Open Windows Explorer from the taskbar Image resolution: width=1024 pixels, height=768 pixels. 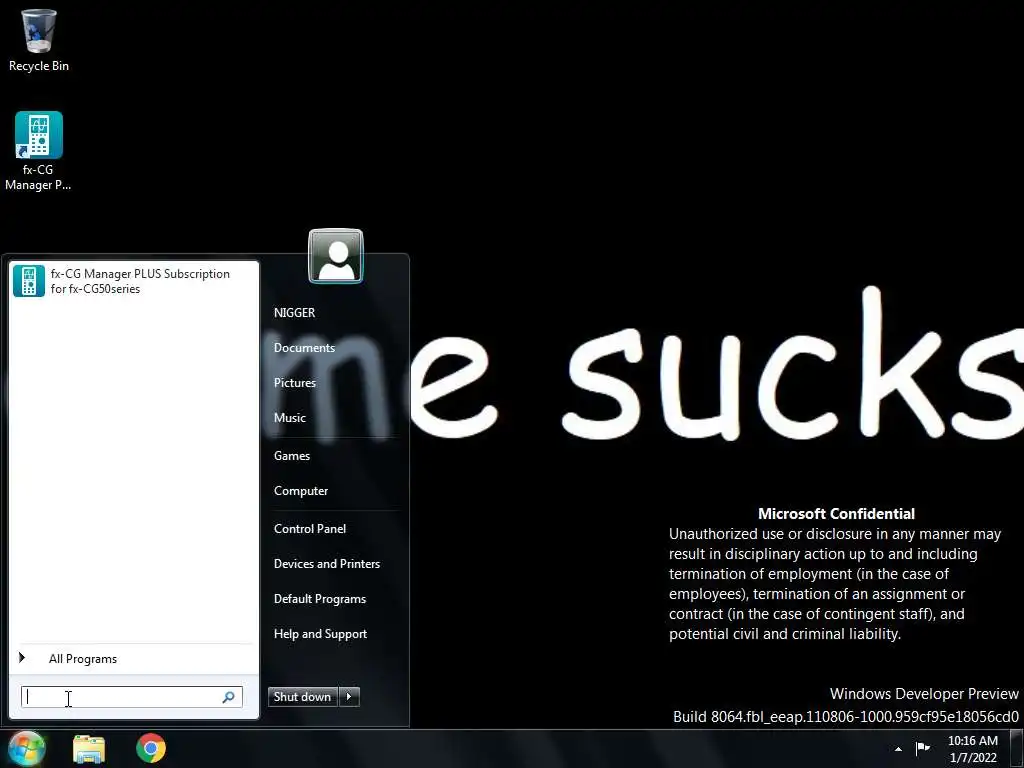(89, 749)
